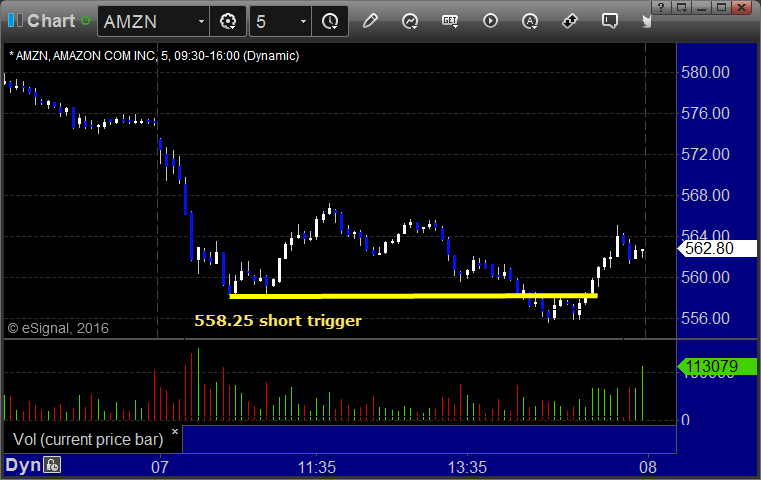Toggle the Dyn lock icon
The width and height of the screenshot is (761, 480).
point(52,465)
